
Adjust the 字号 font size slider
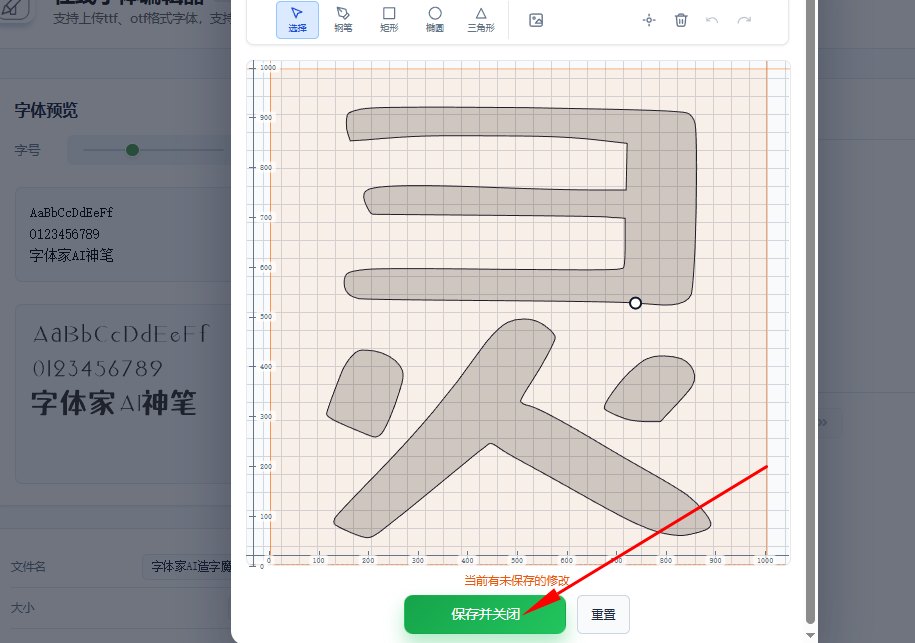[x=131, y=148]
